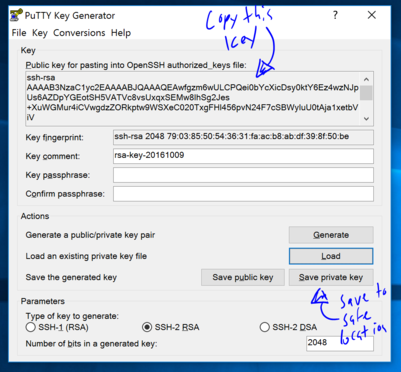
Task: Click the 'Key fingerprint:' label
Action: (55, 137)
